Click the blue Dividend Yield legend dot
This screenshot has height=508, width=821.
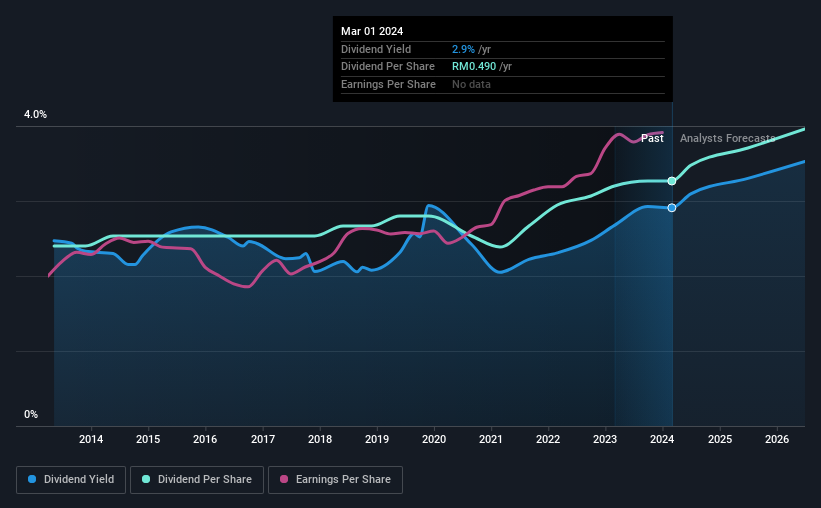click(x=32, y=479)
